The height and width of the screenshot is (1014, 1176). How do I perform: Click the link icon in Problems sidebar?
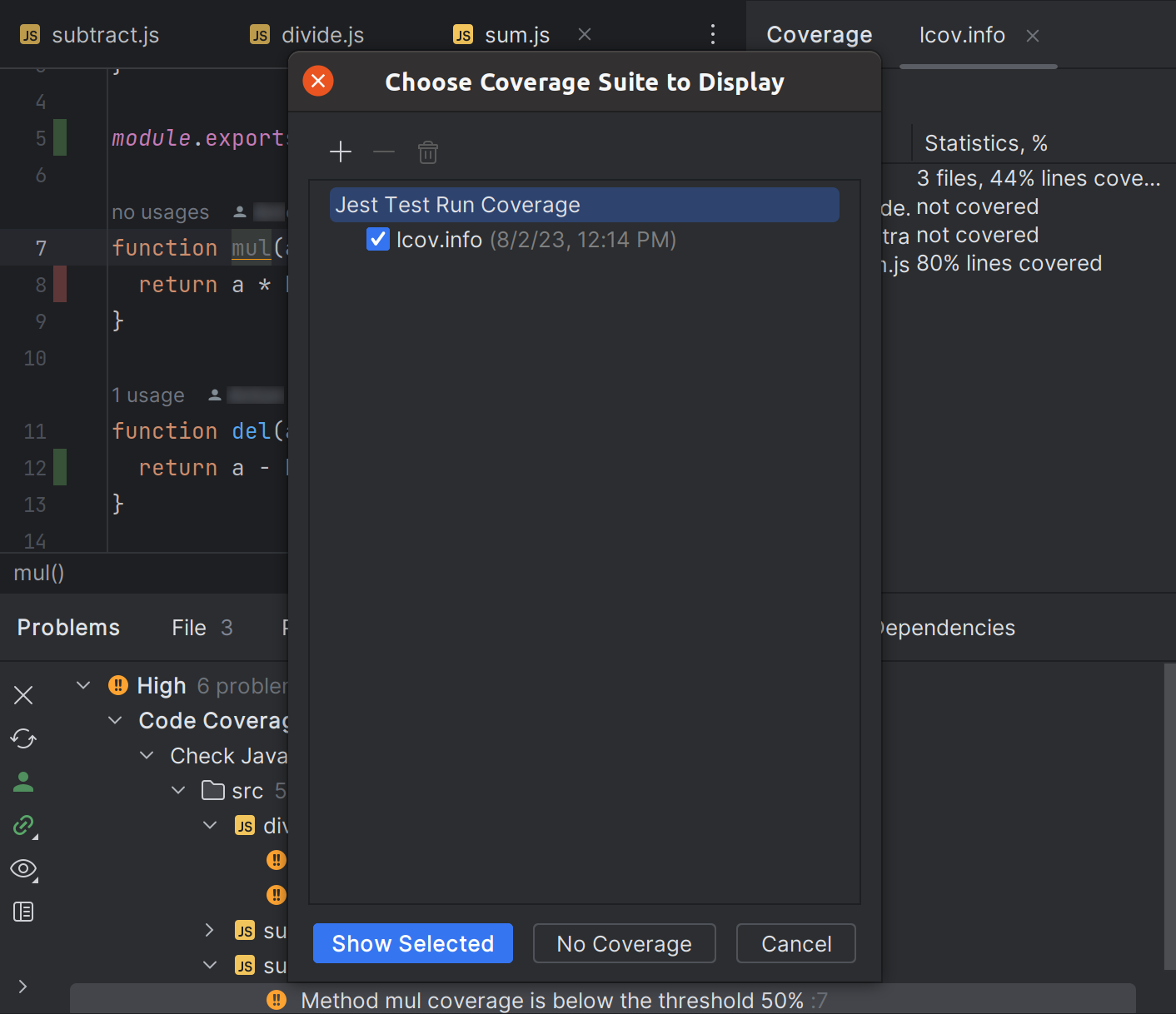pyautogui.click(x=23, y=825)
